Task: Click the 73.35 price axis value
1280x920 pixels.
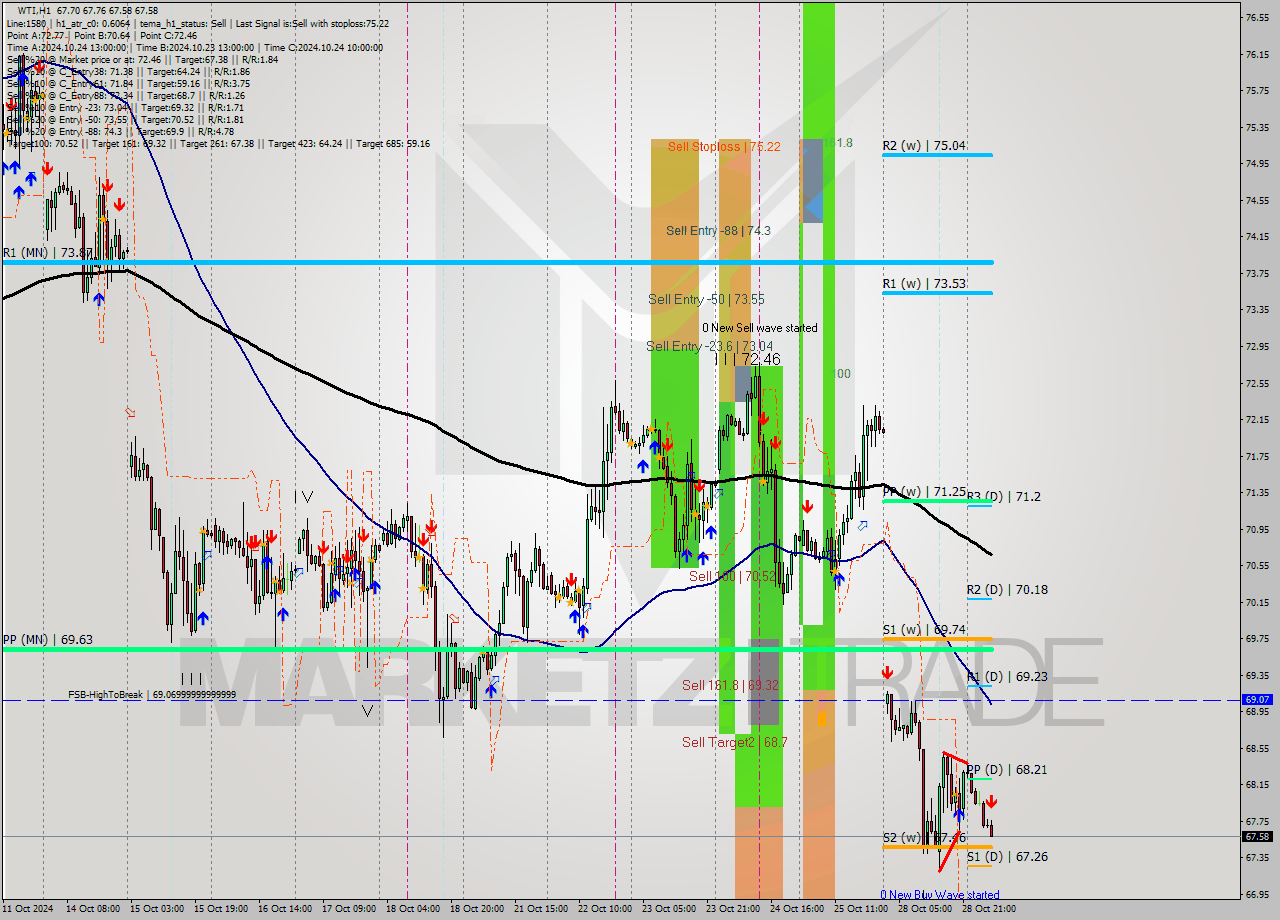Action: (1257, 309)
